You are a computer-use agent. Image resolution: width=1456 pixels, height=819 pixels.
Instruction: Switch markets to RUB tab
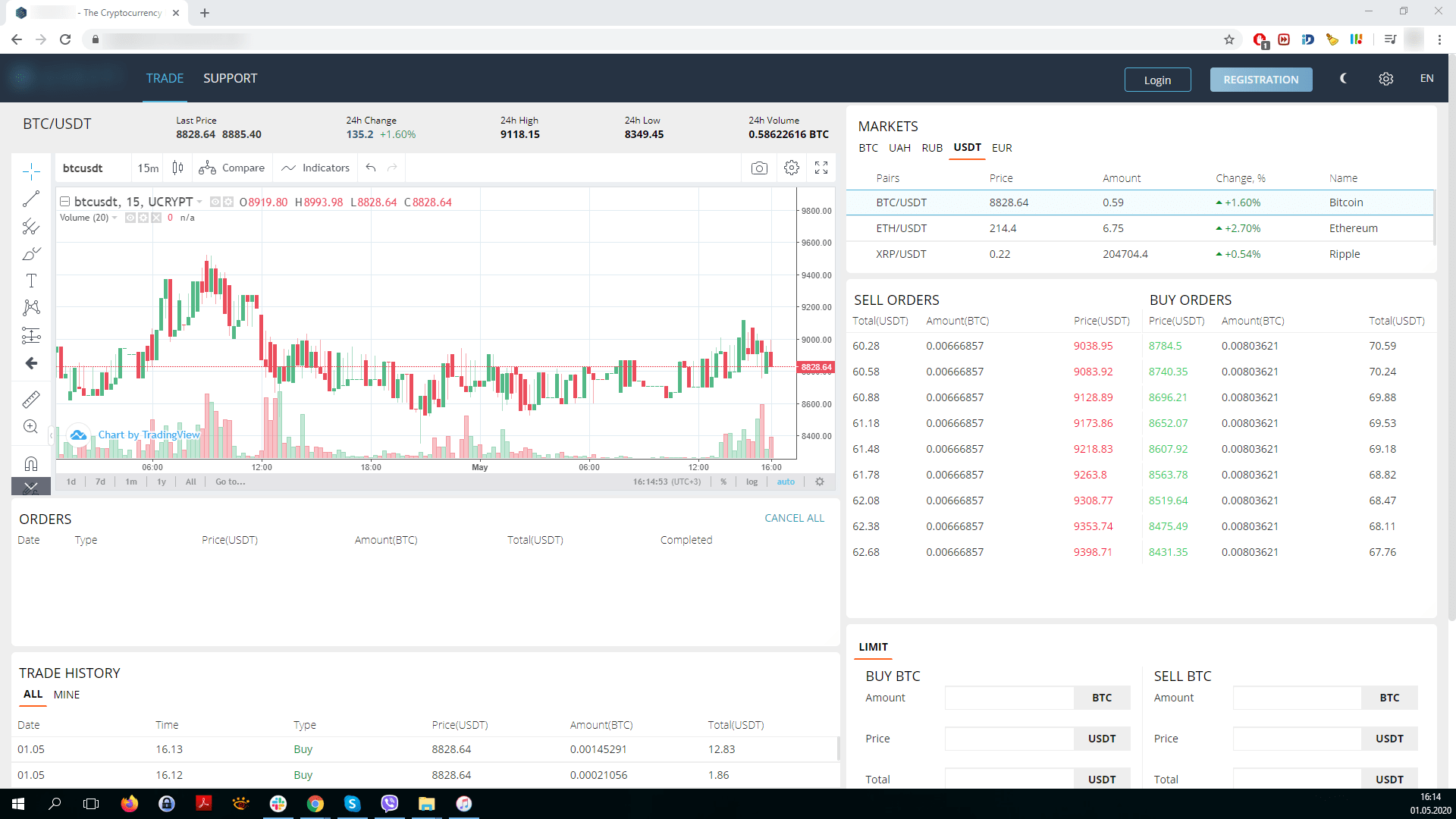[932, 148]
